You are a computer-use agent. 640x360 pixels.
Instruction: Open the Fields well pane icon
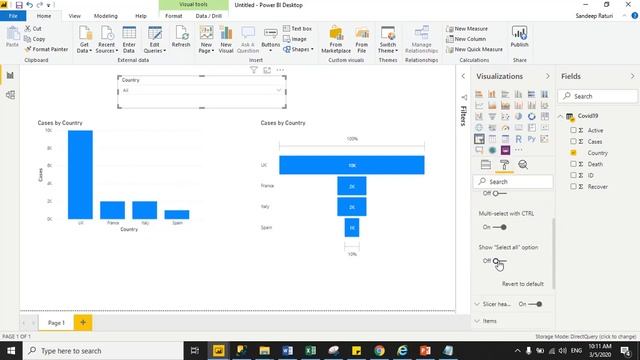pos(486,164)
